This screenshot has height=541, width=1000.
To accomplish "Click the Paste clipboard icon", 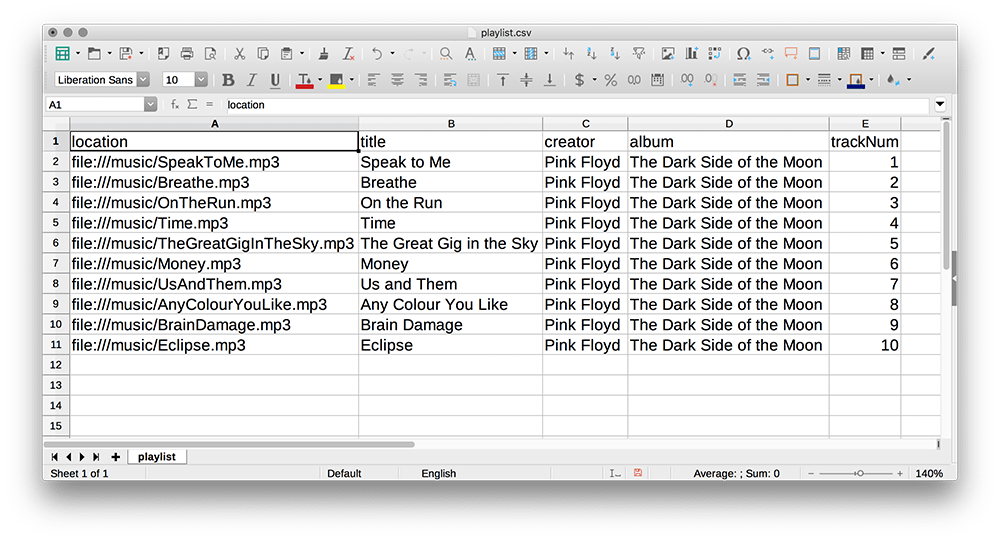I will click(287, 54).
